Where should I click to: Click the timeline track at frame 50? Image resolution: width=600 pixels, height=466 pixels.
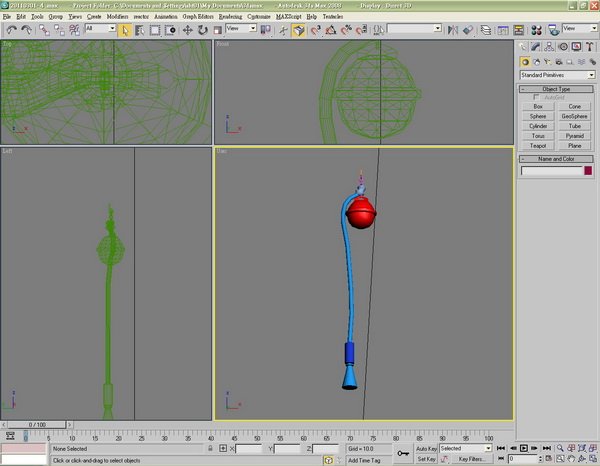coord(257,437)
